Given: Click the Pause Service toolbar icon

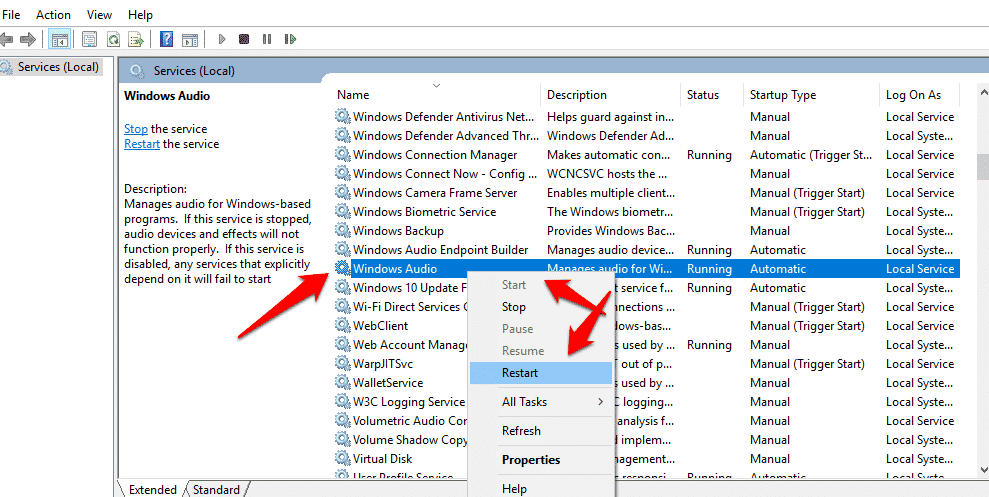Looking at the screenshot, I should pyautogui.click(x=267, y=39).
